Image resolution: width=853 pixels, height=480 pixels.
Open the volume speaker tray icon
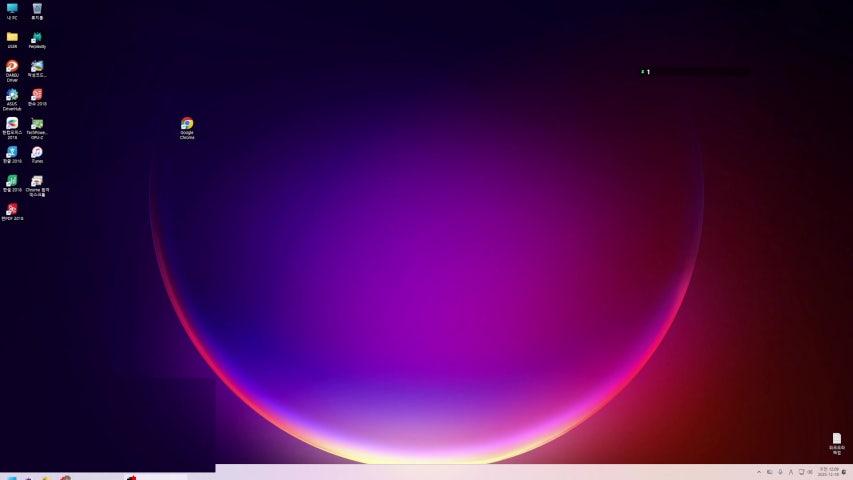(810, 472)
